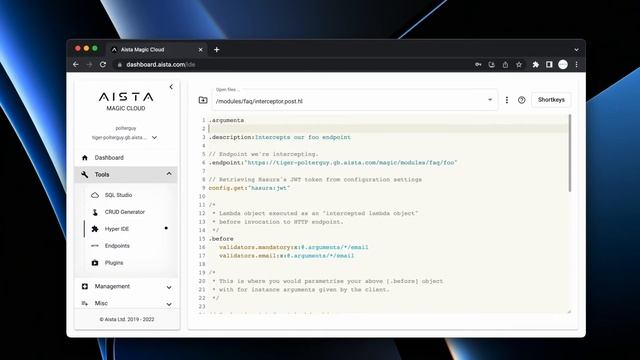
Task: Click the config.get line in the editor
Action: (249, 188)
